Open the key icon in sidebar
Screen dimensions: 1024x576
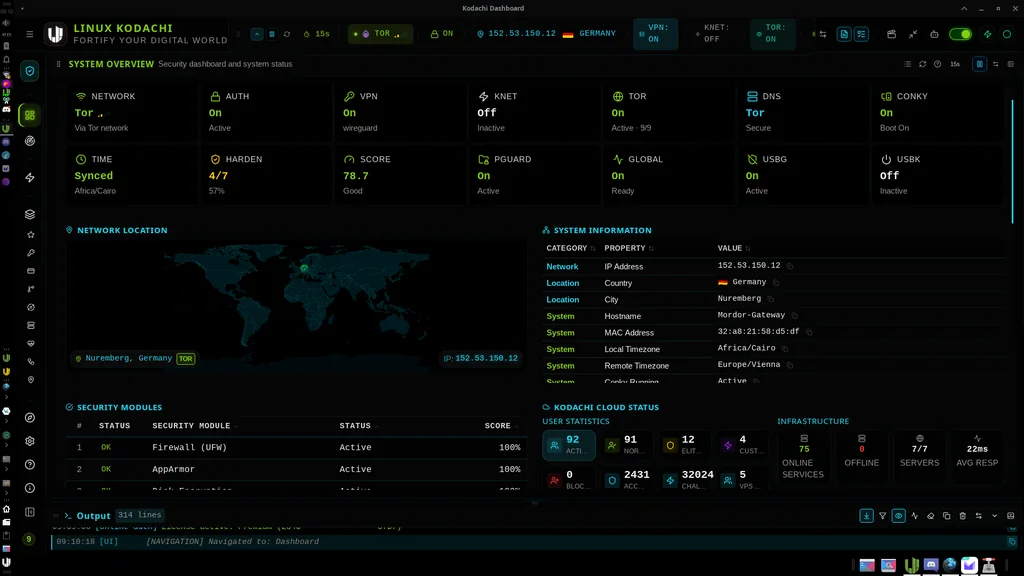pos(31,253)
